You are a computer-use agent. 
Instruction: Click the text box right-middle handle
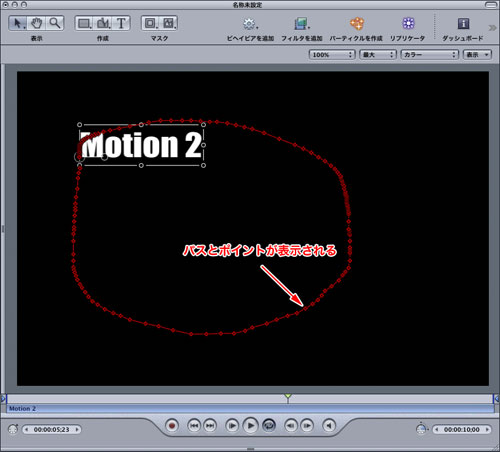203,145
